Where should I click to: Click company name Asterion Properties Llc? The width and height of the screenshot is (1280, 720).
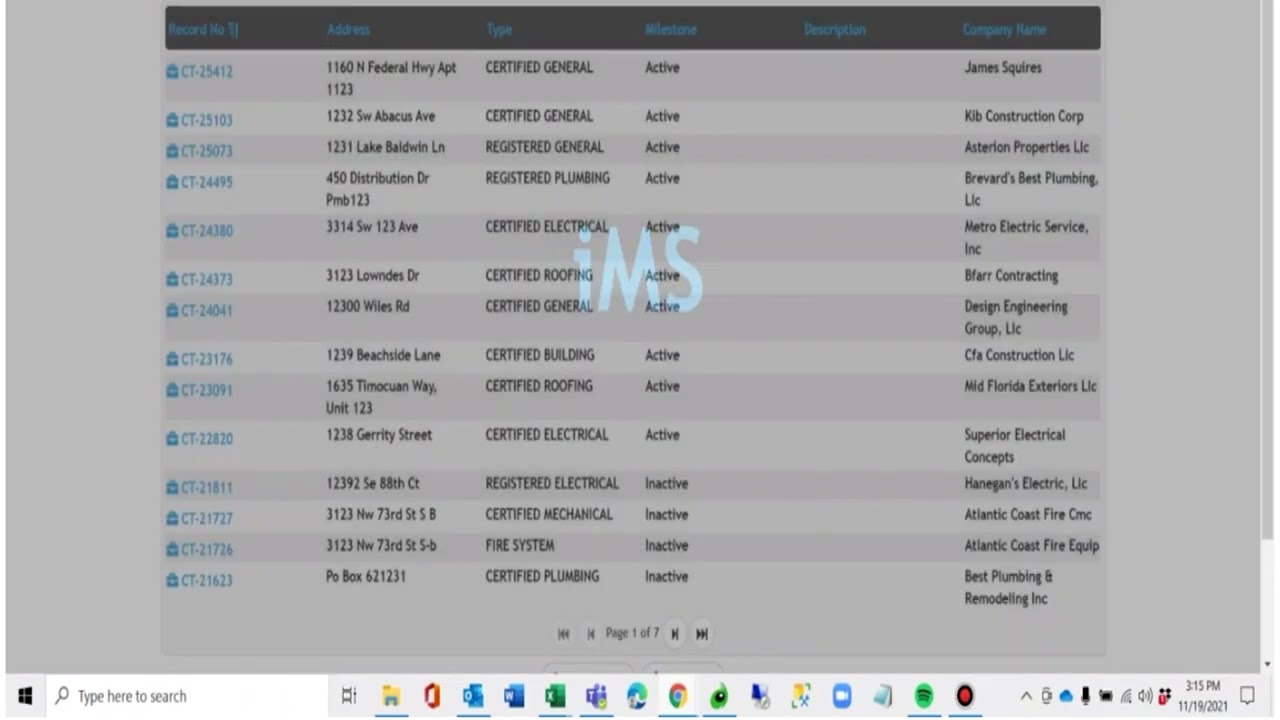tap(1027, 147)
